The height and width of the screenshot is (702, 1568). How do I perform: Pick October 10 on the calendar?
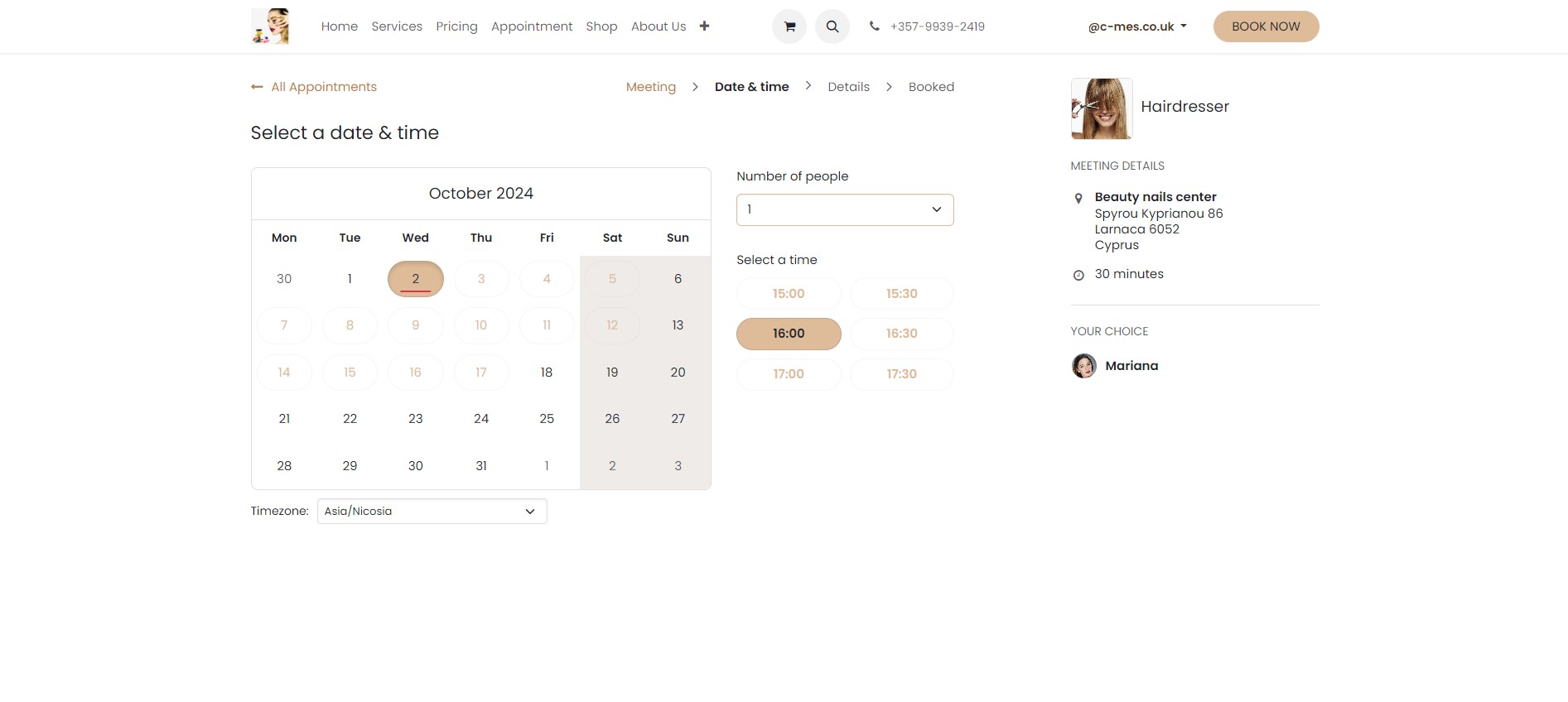pos(481,325)
